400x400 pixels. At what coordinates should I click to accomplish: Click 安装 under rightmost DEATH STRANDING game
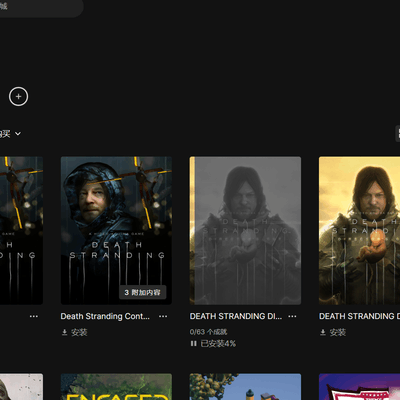coord(338,332)
